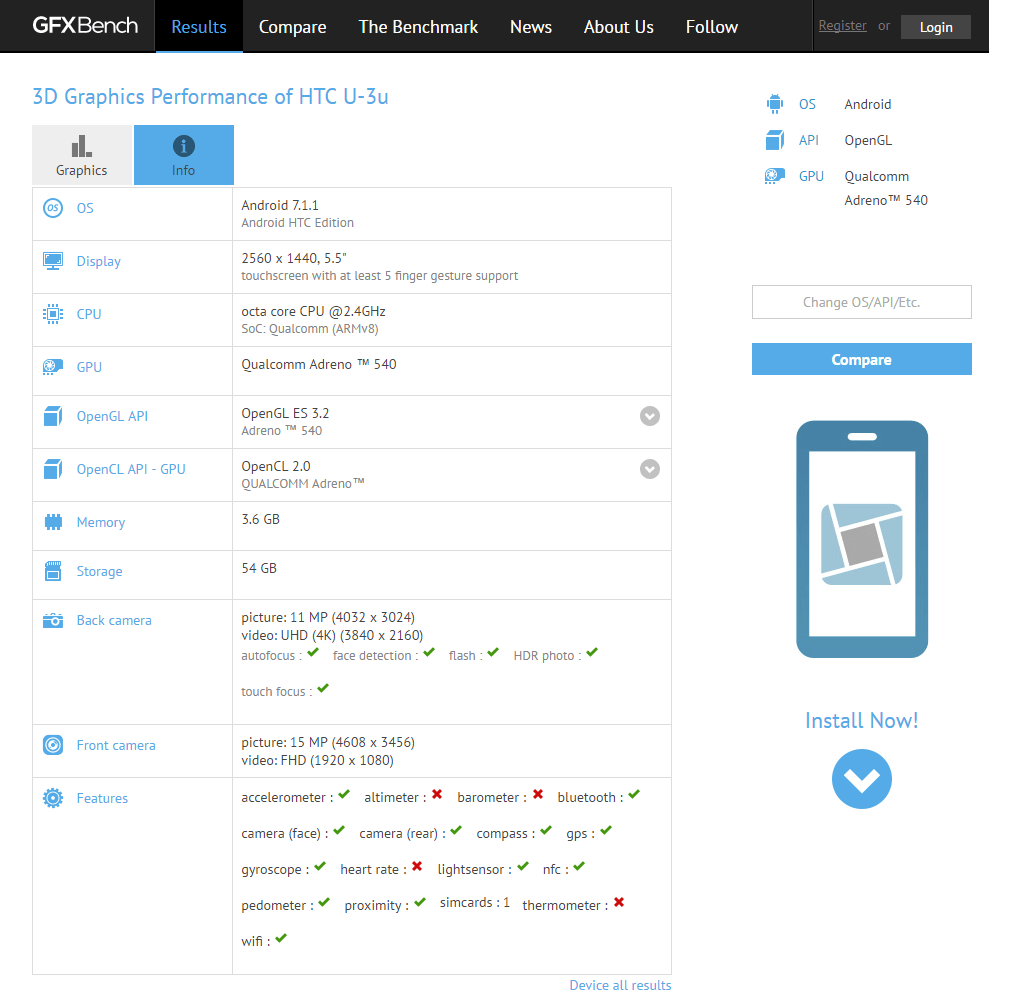This screenshot has width=1030, height=997.
Task: Click the Android 7.1.1 value
Action: [280, 205]
